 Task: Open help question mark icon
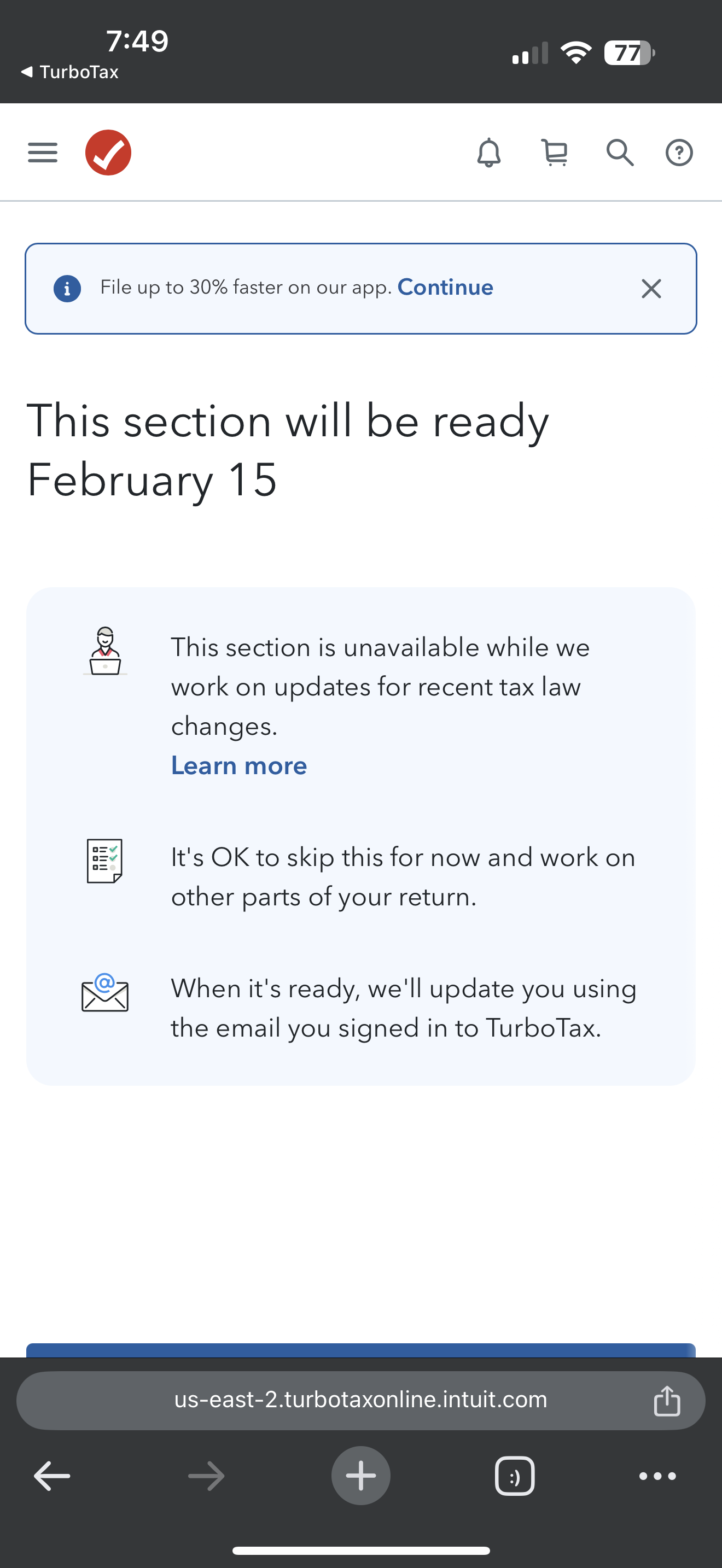[x=679, y=152]
